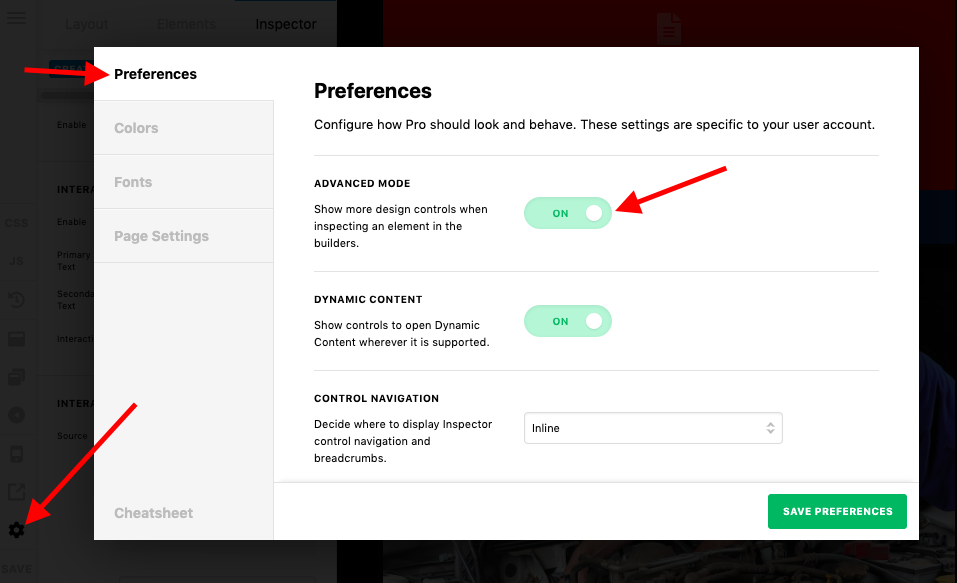Click the mobile device preview icon
Viewport: 957px width, 583px height.
[x=16, y=454]
